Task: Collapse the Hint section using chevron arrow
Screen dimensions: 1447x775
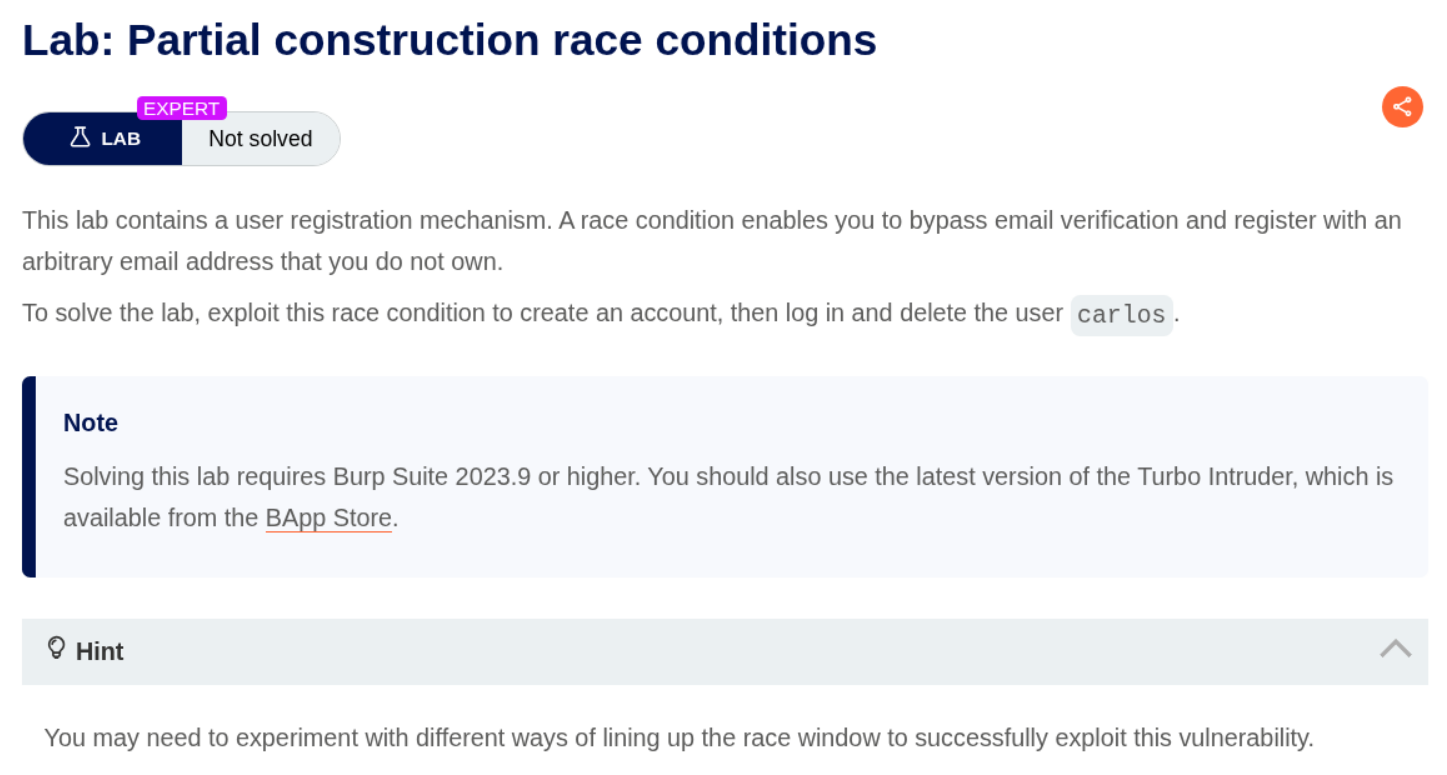Action: tap(1395, 649)
